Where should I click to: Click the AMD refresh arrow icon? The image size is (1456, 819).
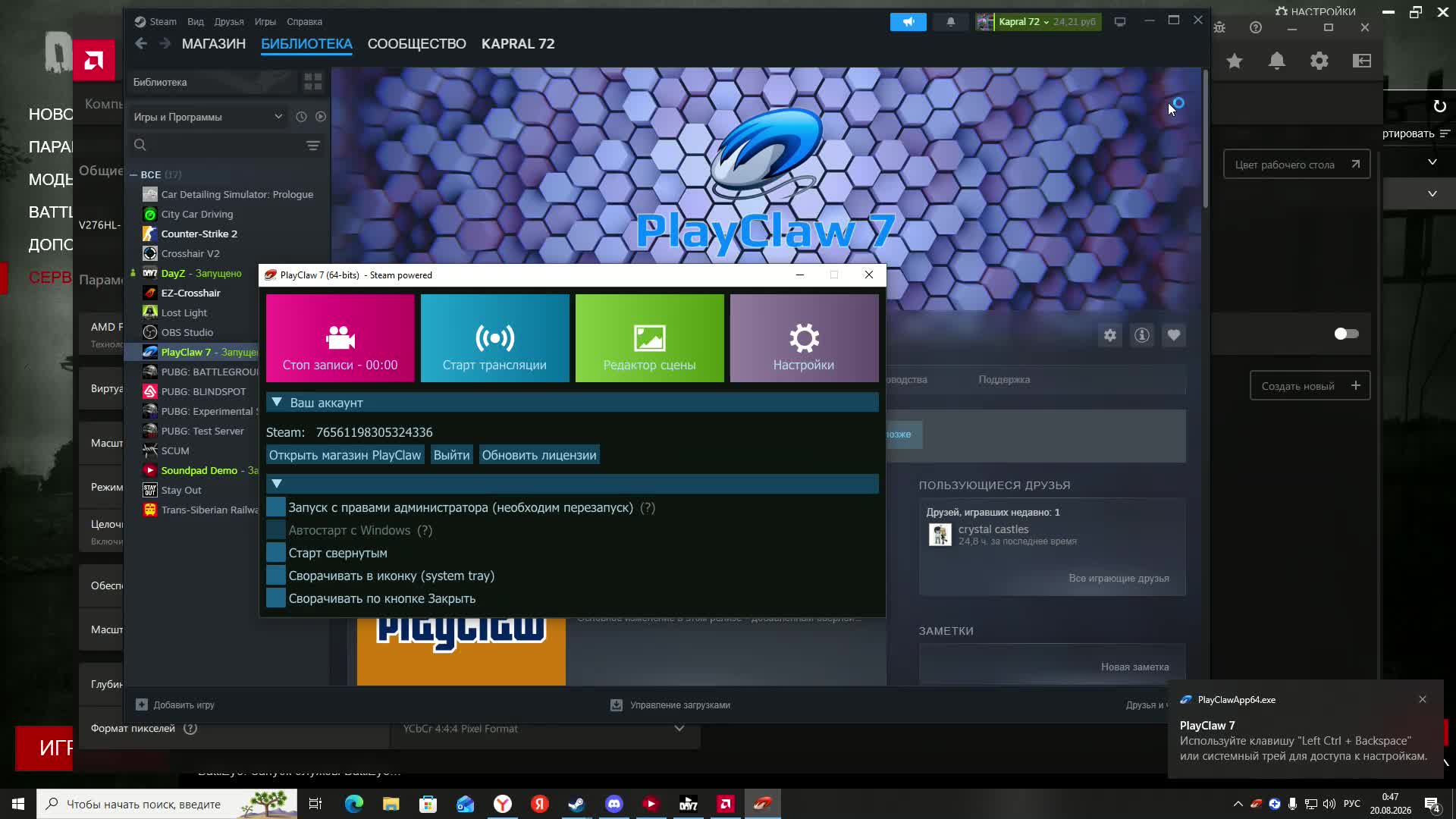click(x=1440, y=107)
